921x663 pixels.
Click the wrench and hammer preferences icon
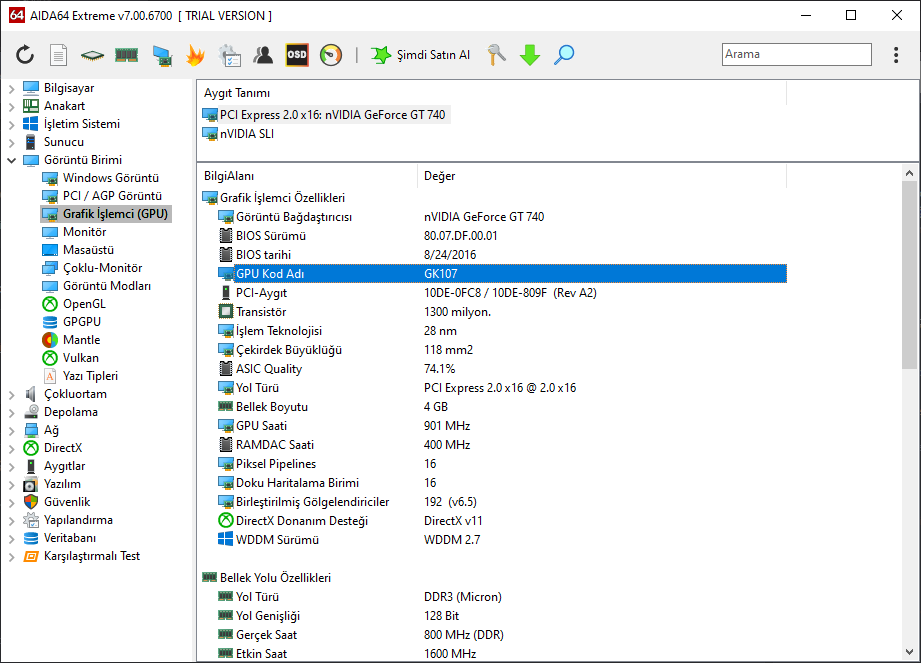click(x=496, y=55)
